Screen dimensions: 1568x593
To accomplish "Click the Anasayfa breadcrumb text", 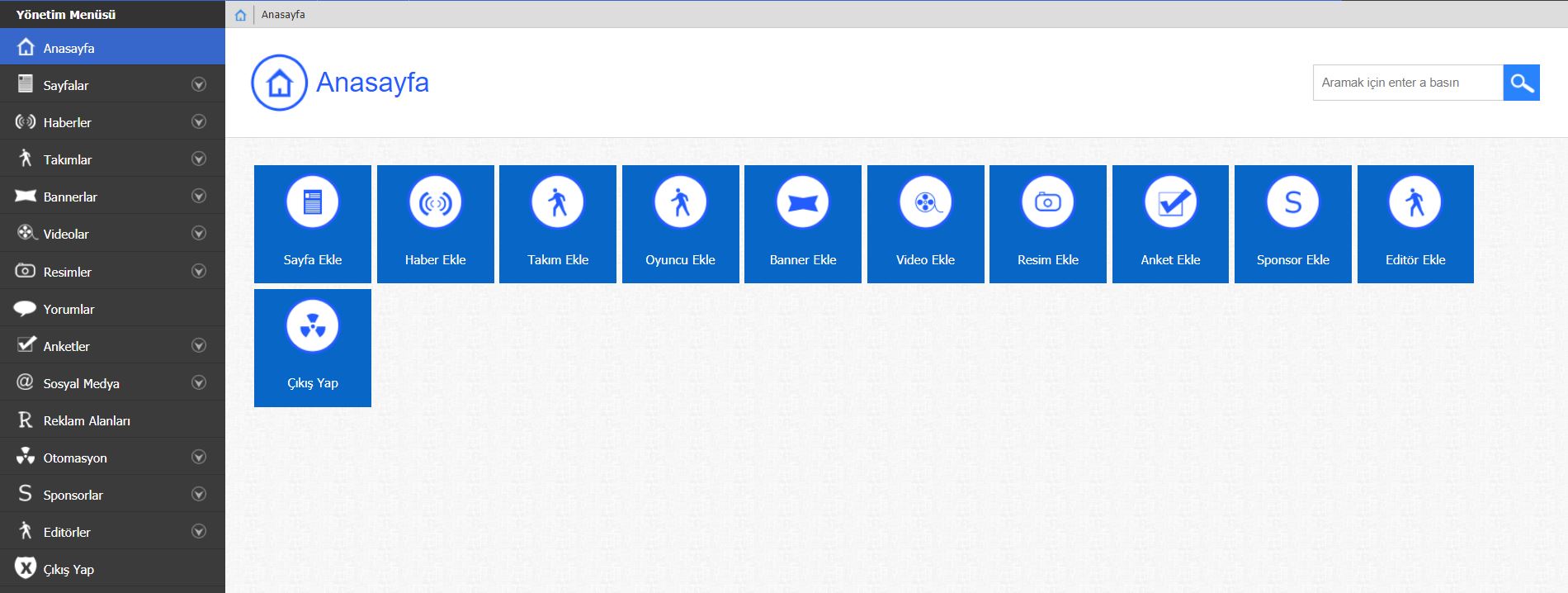I will click(283, 15).
